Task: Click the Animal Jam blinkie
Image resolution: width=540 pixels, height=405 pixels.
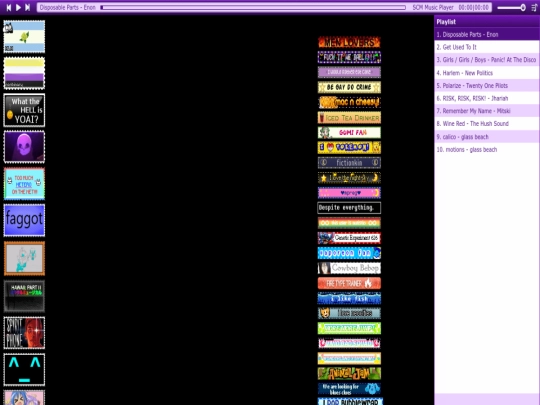Action: (349, 373)
